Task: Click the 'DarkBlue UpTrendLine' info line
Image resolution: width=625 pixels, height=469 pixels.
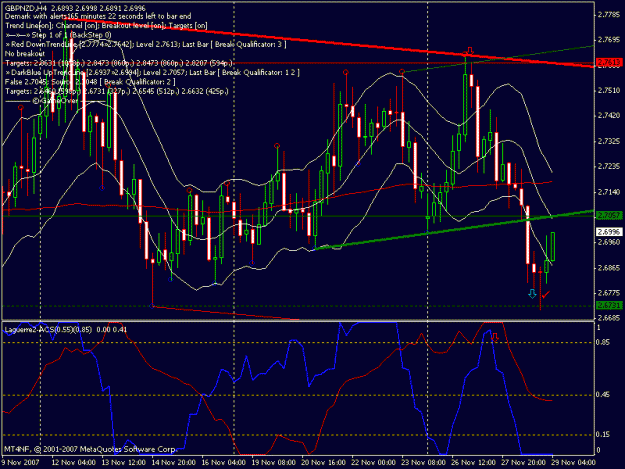Action: tap(152, 73)
